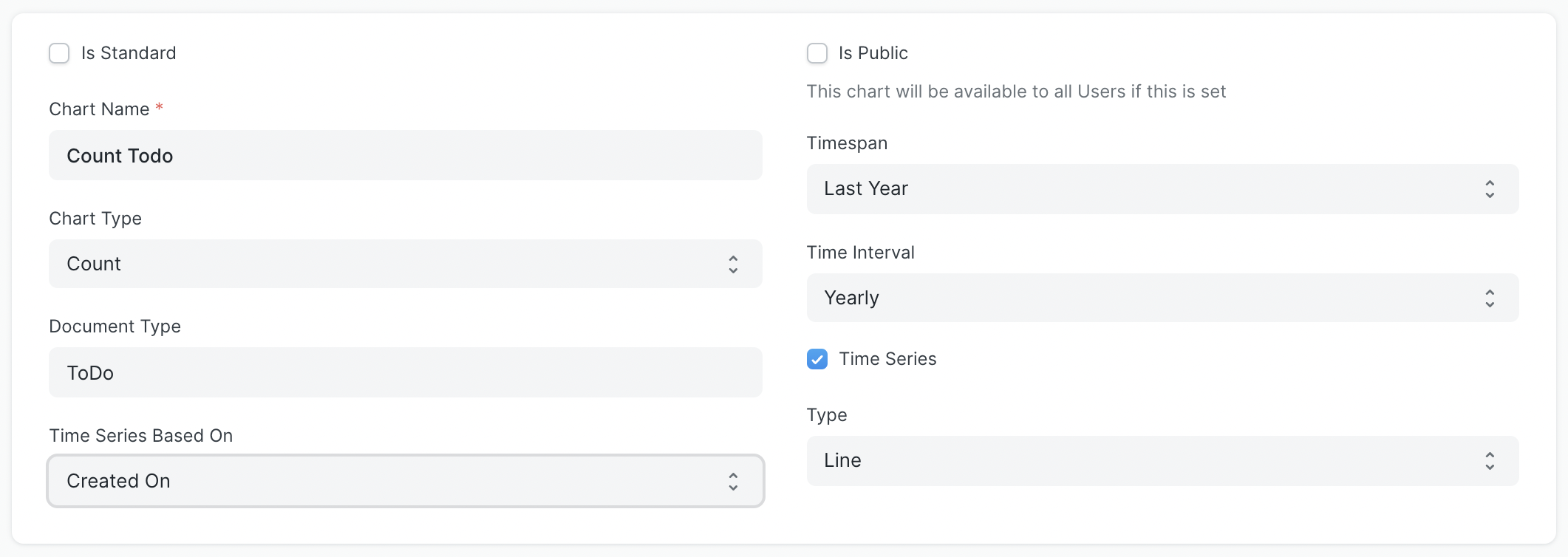1568x557 pixels.
Task: Open the Time Series Based On selector
Action: (405, 481)
